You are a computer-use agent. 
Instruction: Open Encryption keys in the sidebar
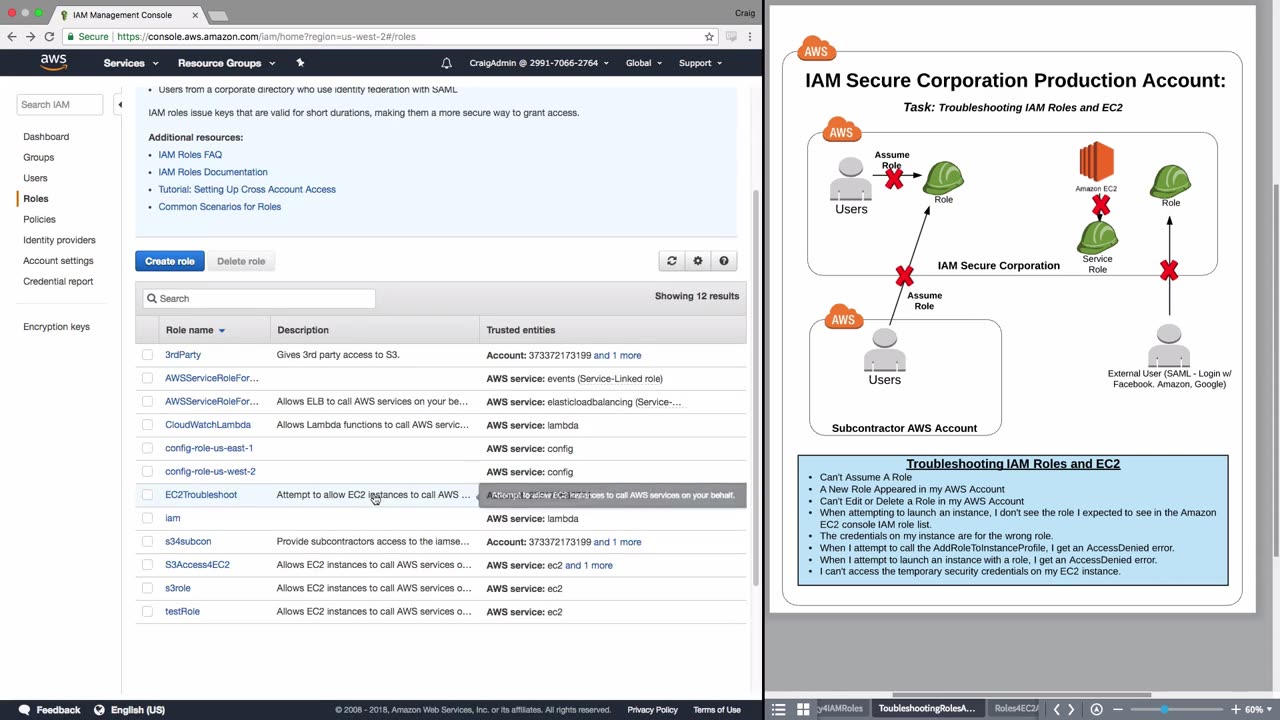tap(56, 327)
